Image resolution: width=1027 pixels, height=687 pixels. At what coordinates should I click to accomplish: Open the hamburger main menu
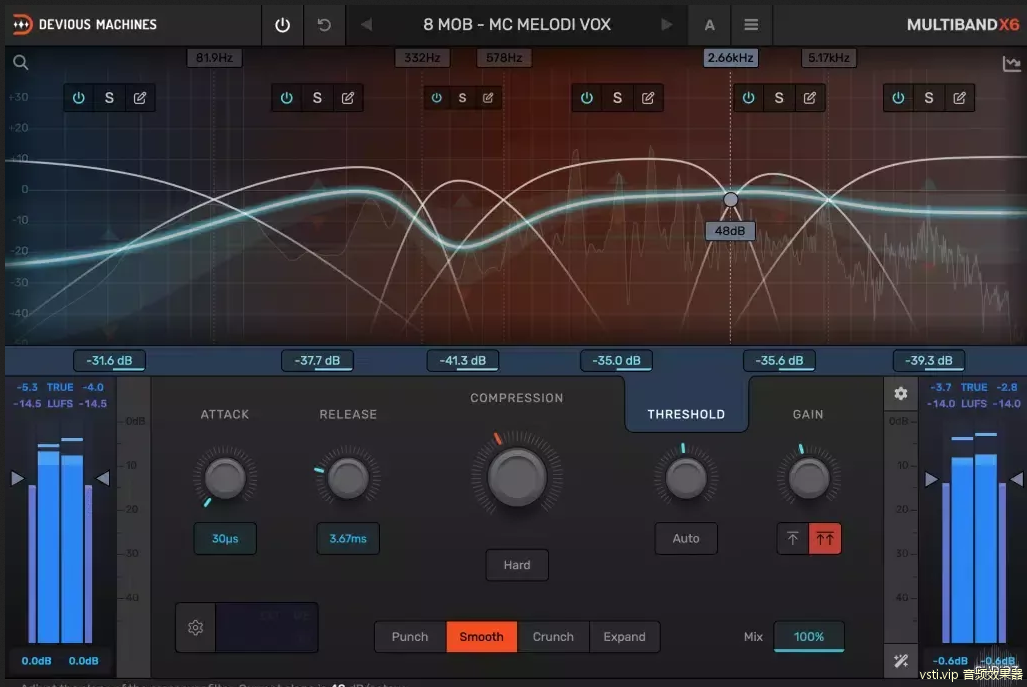tap(751, 25)
